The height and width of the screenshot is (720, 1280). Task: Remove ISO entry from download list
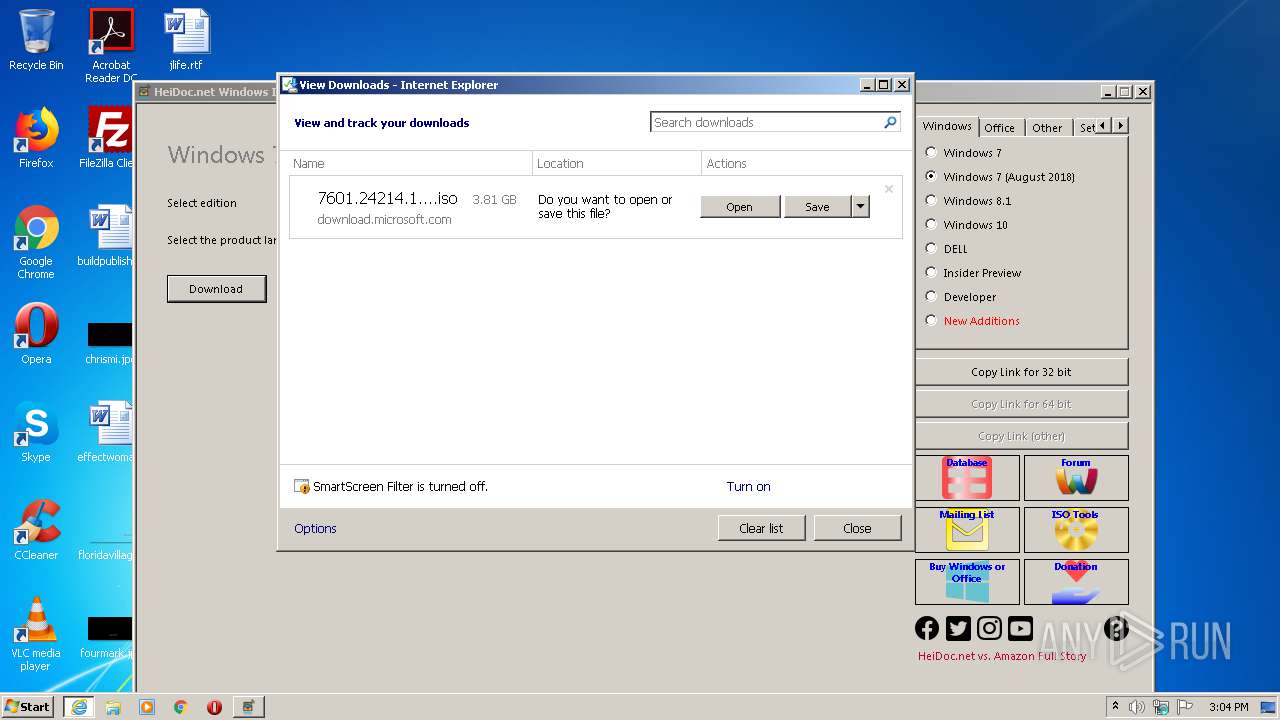pos(888,189)
